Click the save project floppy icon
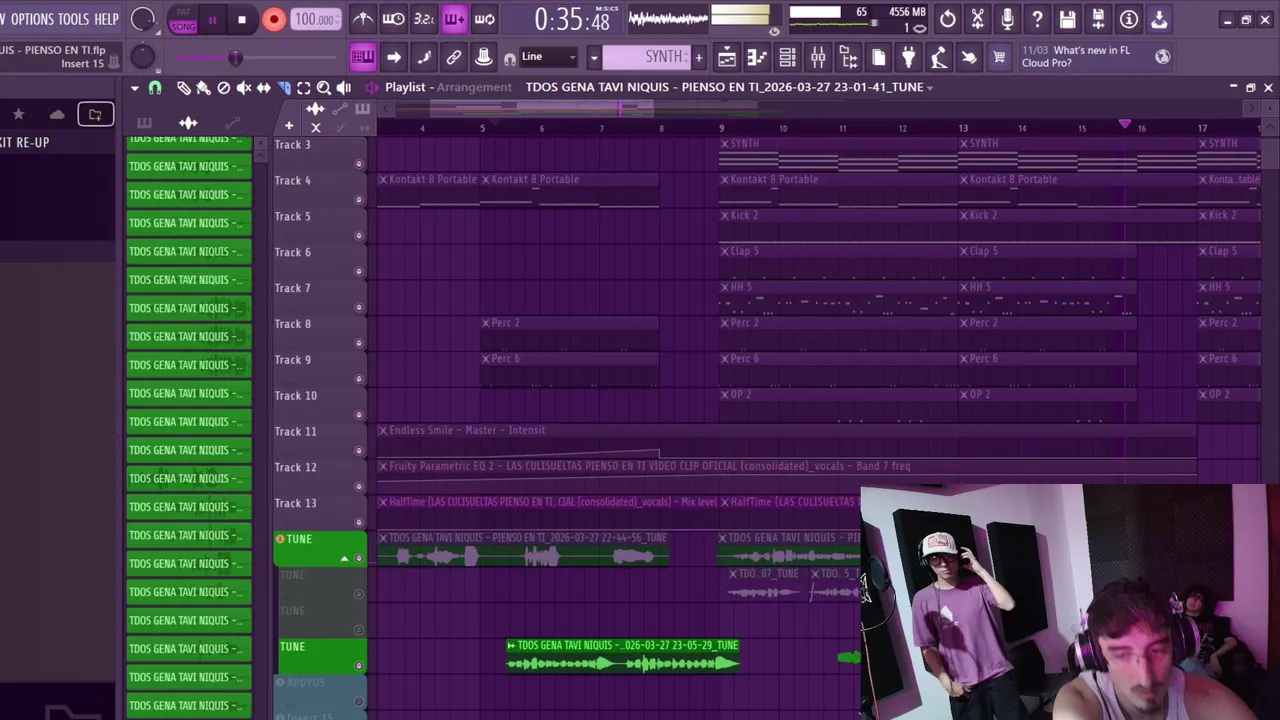 tap(1068, 19)
